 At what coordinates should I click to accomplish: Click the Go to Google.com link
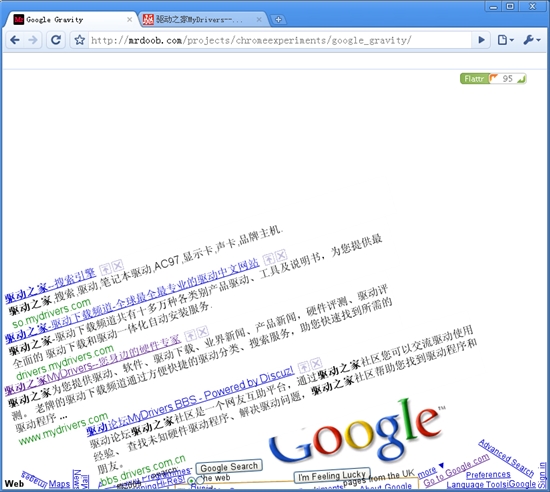click(456, 470)
